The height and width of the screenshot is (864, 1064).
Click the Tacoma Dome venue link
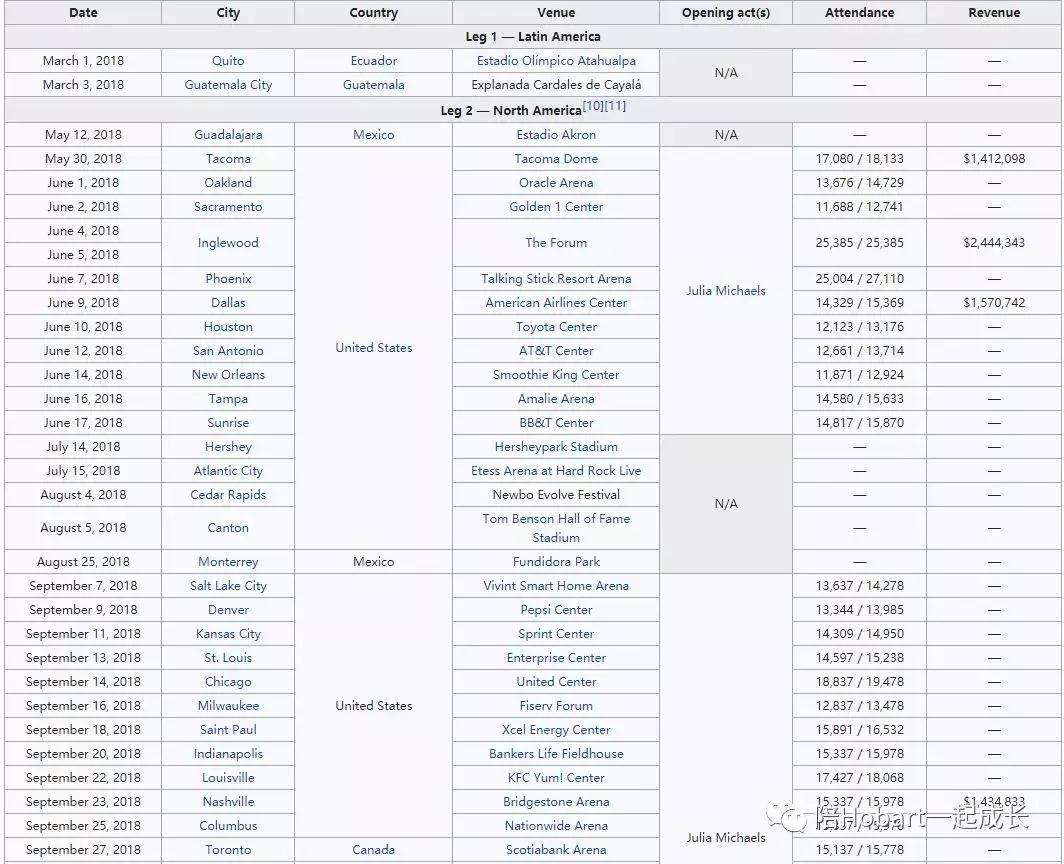556,159
